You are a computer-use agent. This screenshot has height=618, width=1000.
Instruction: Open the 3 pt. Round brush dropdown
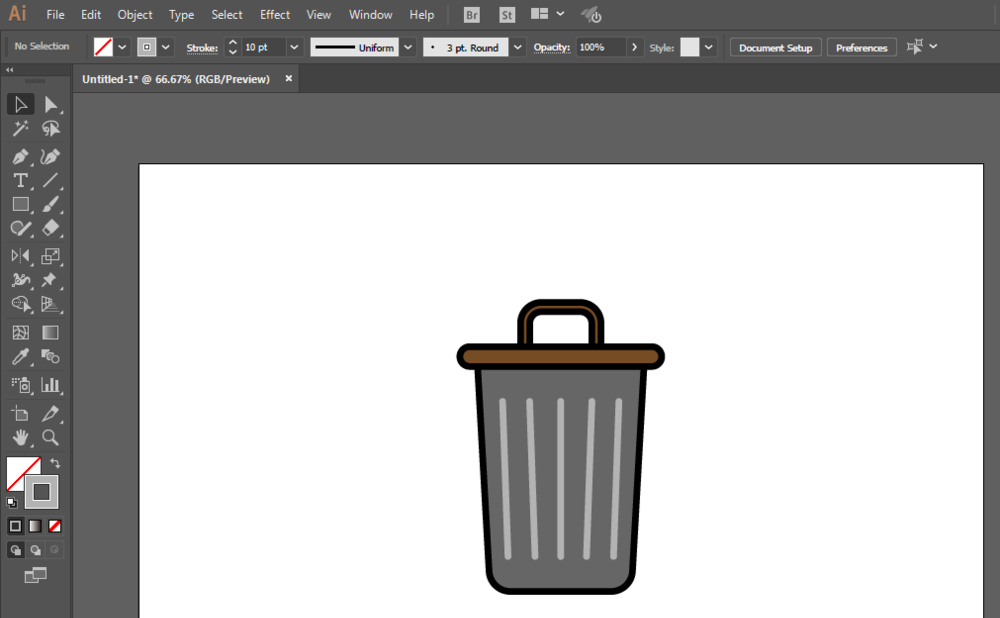[517, 47]
